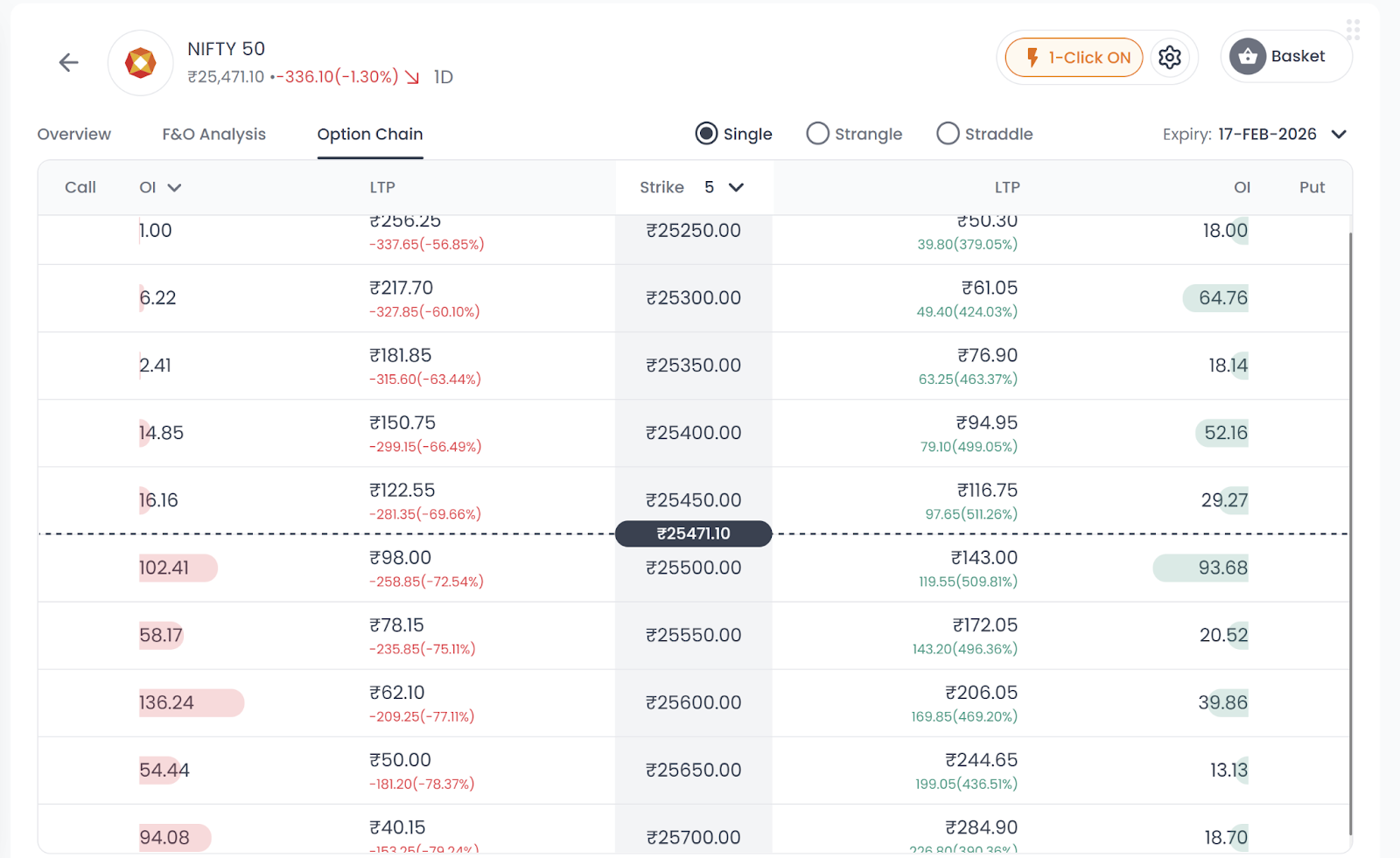Viewport: 1400px width, 858px height.
Task: Click the basket icon
Action: tap(1247, 57)
